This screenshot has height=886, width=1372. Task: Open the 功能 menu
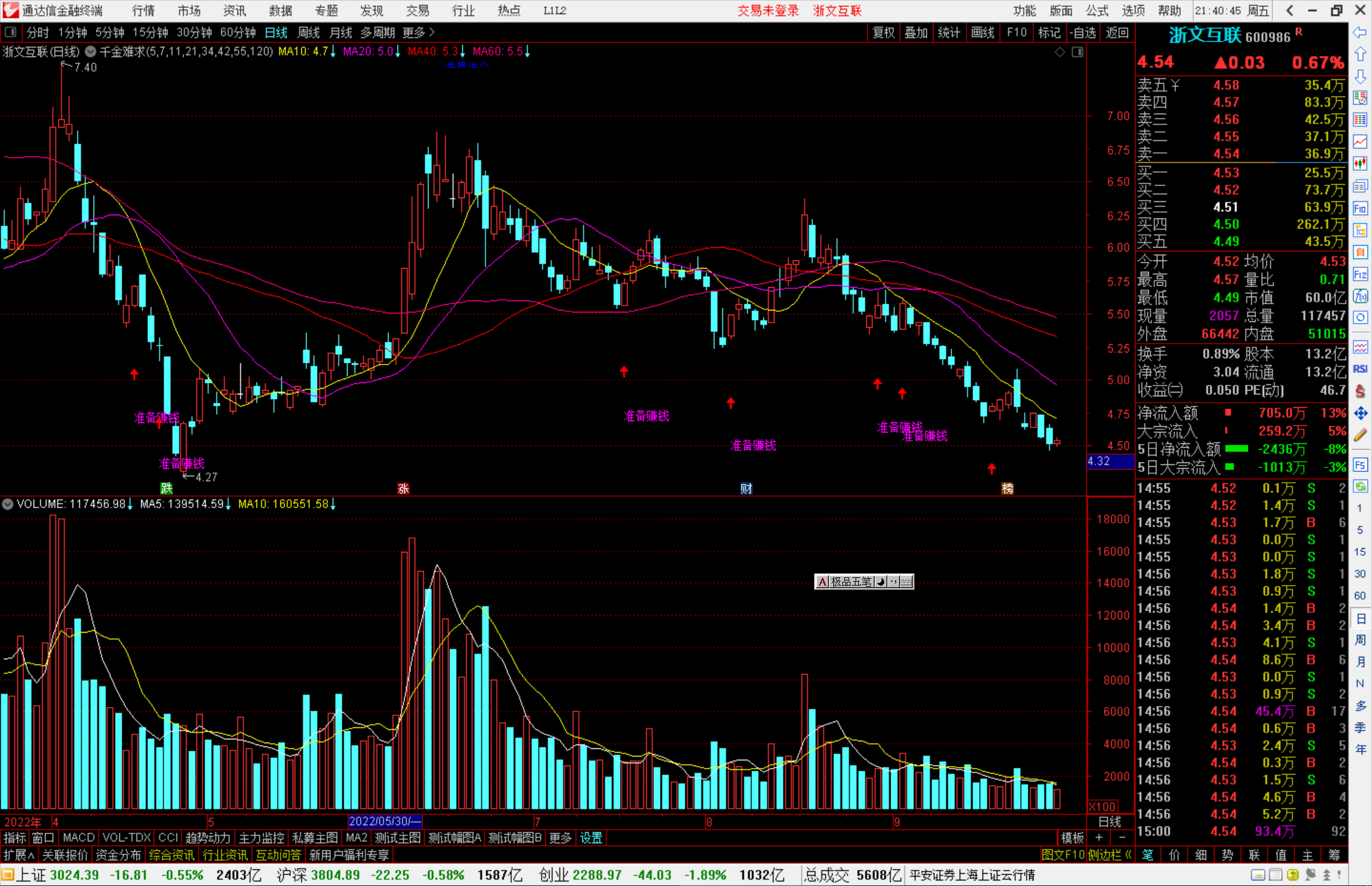[1025, 11]
